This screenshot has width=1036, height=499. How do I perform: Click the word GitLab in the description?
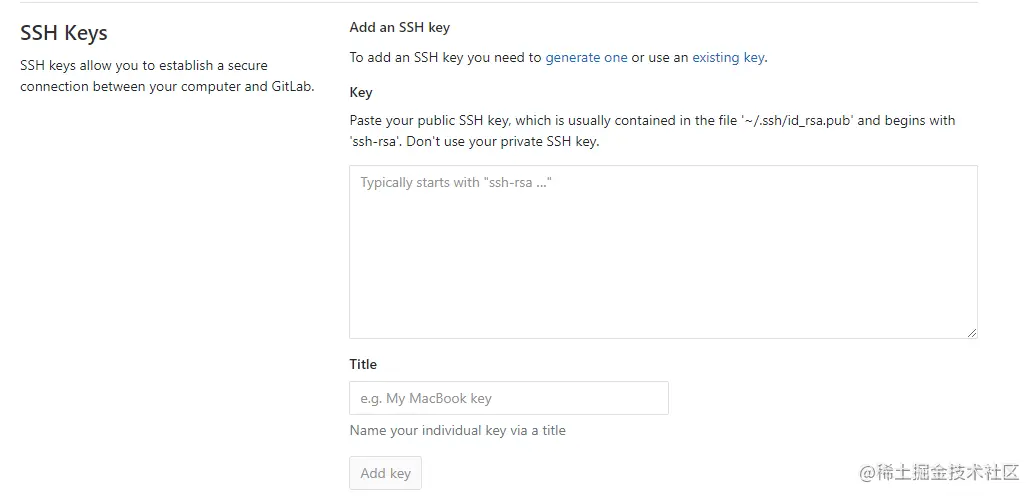pos(292,87)
